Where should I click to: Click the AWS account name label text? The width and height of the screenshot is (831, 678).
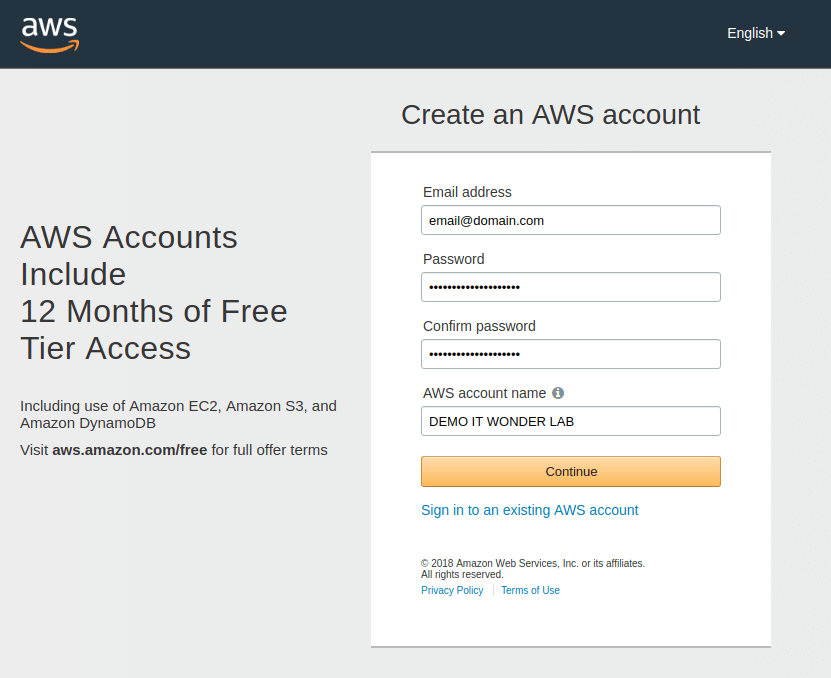(x=484, y=393)
